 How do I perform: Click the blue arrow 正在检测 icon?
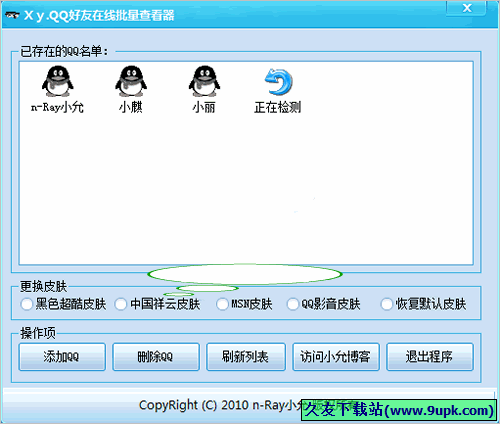[x=278, y=82]
